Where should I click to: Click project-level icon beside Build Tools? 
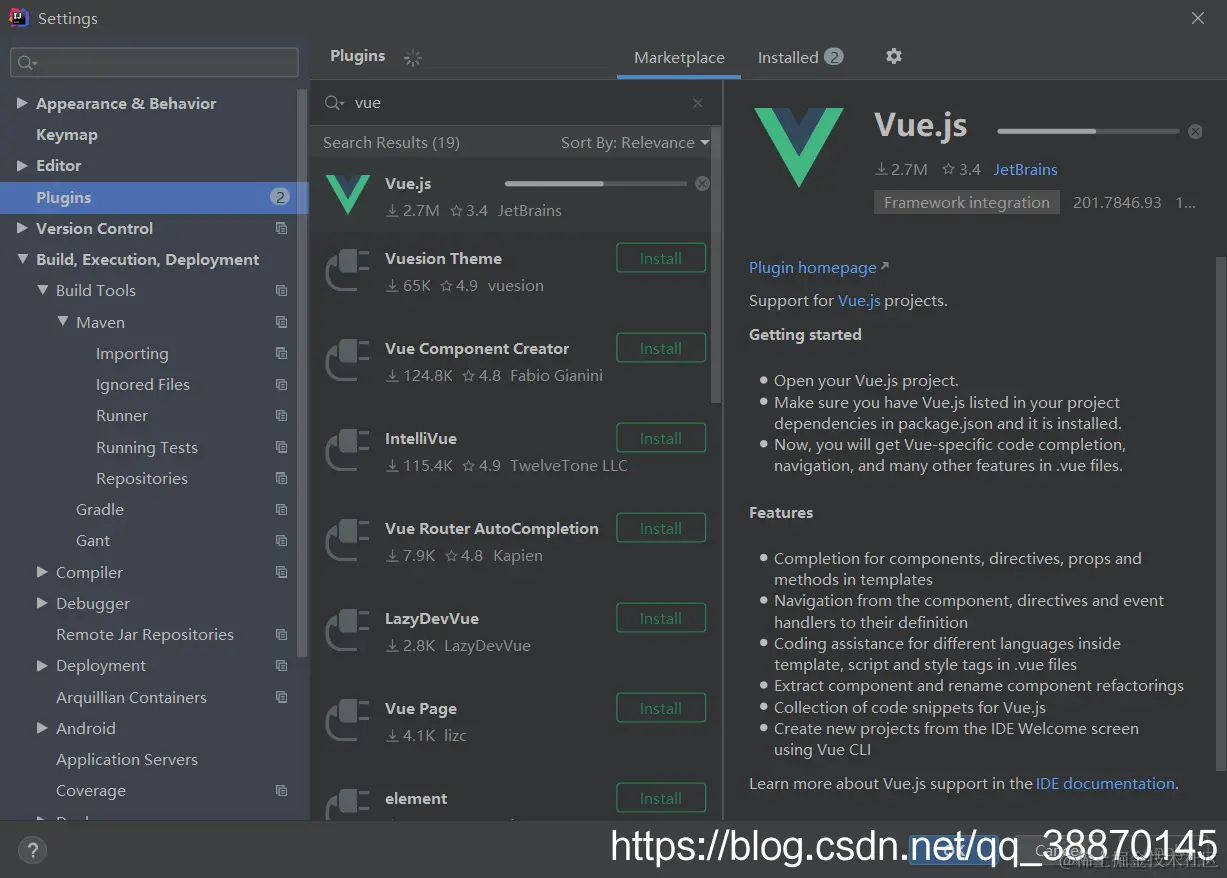coord(281,290)
